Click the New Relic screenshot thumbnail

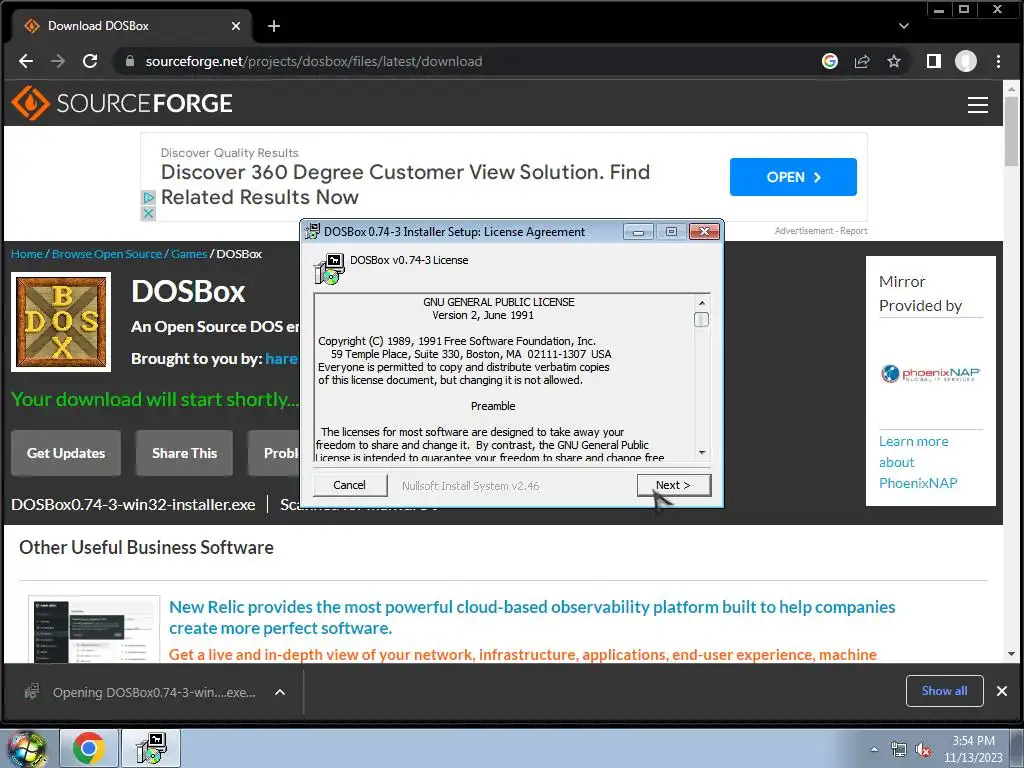[x=94, y=629]
